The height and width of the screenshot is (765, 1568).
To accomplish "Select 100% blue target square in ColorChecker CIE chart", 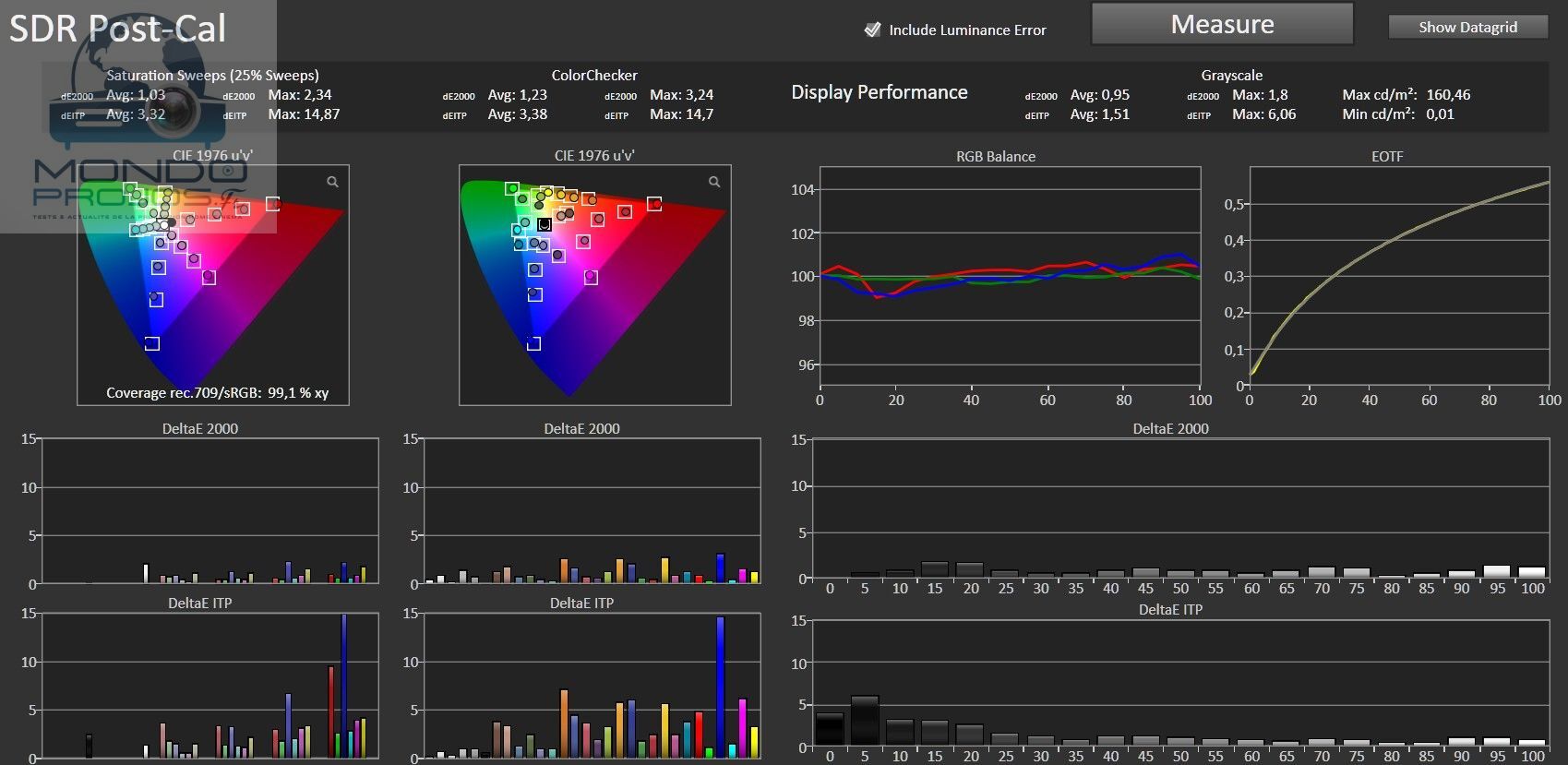I will pos(533,343).
